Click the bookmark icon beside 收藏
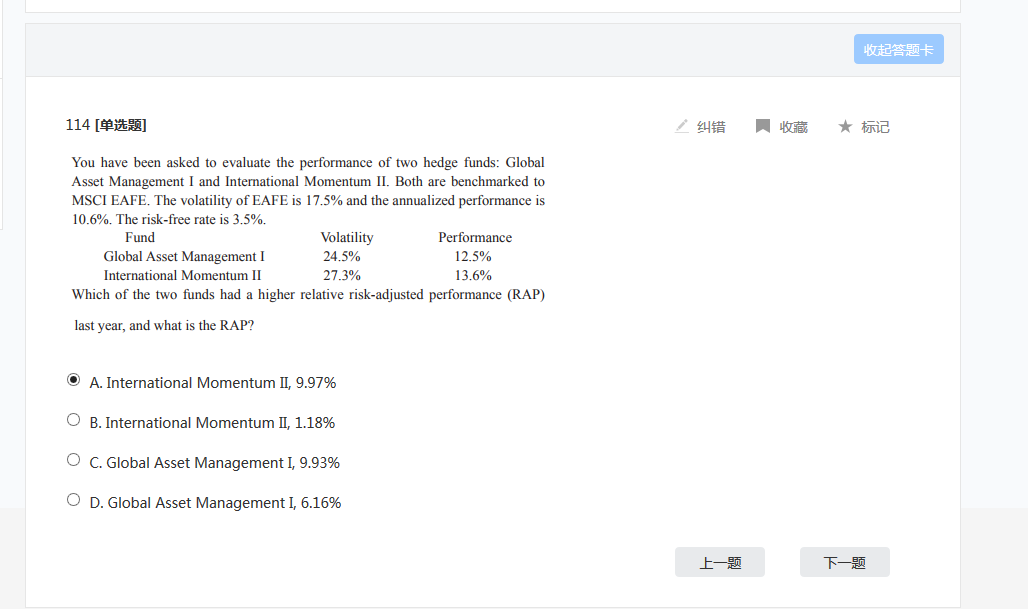 [763, 126]
